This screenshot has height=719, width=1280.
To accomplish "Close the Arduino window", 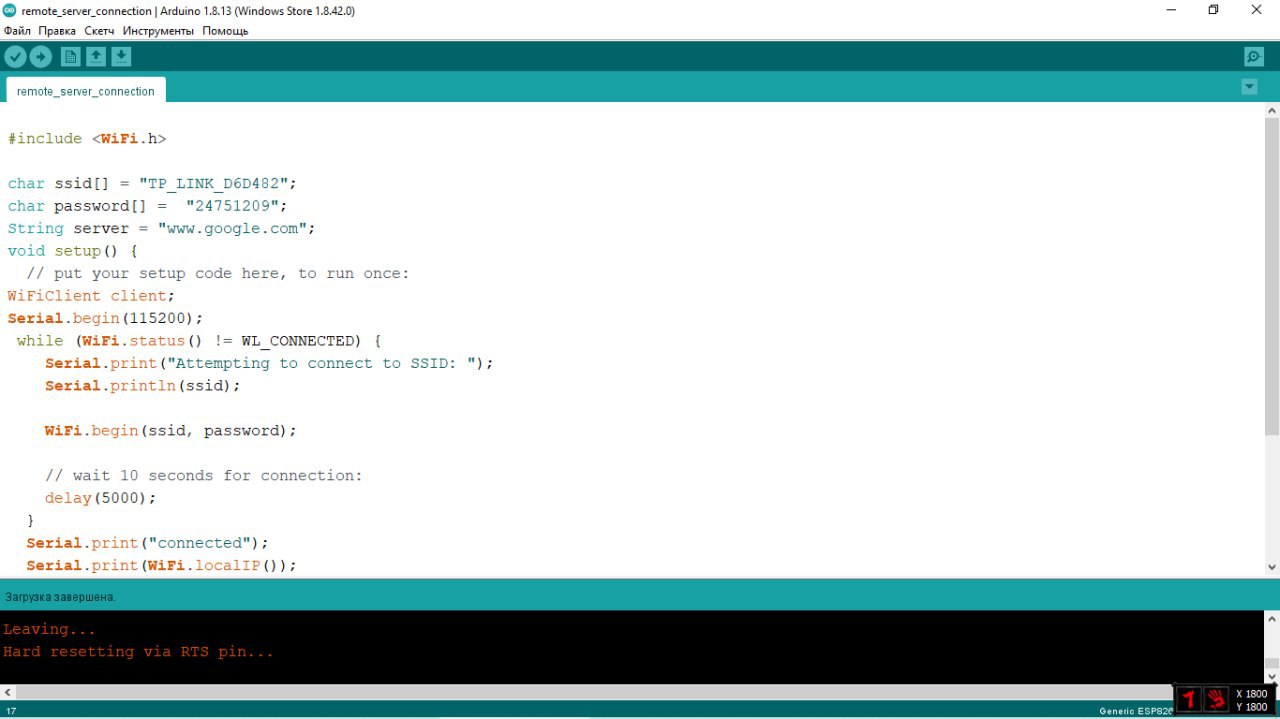I will click(x=1257, y=10).
